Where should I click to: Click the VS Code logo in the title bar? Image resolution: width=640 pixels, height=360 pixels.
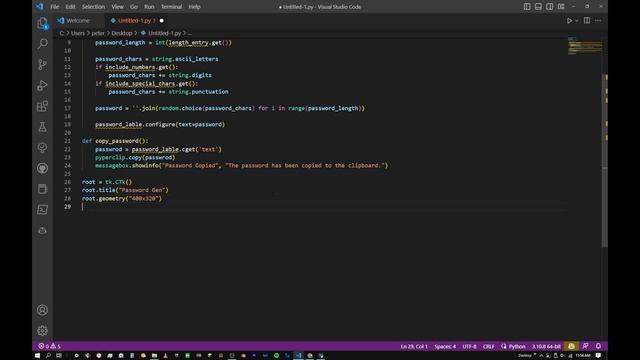tap(40, 7)
